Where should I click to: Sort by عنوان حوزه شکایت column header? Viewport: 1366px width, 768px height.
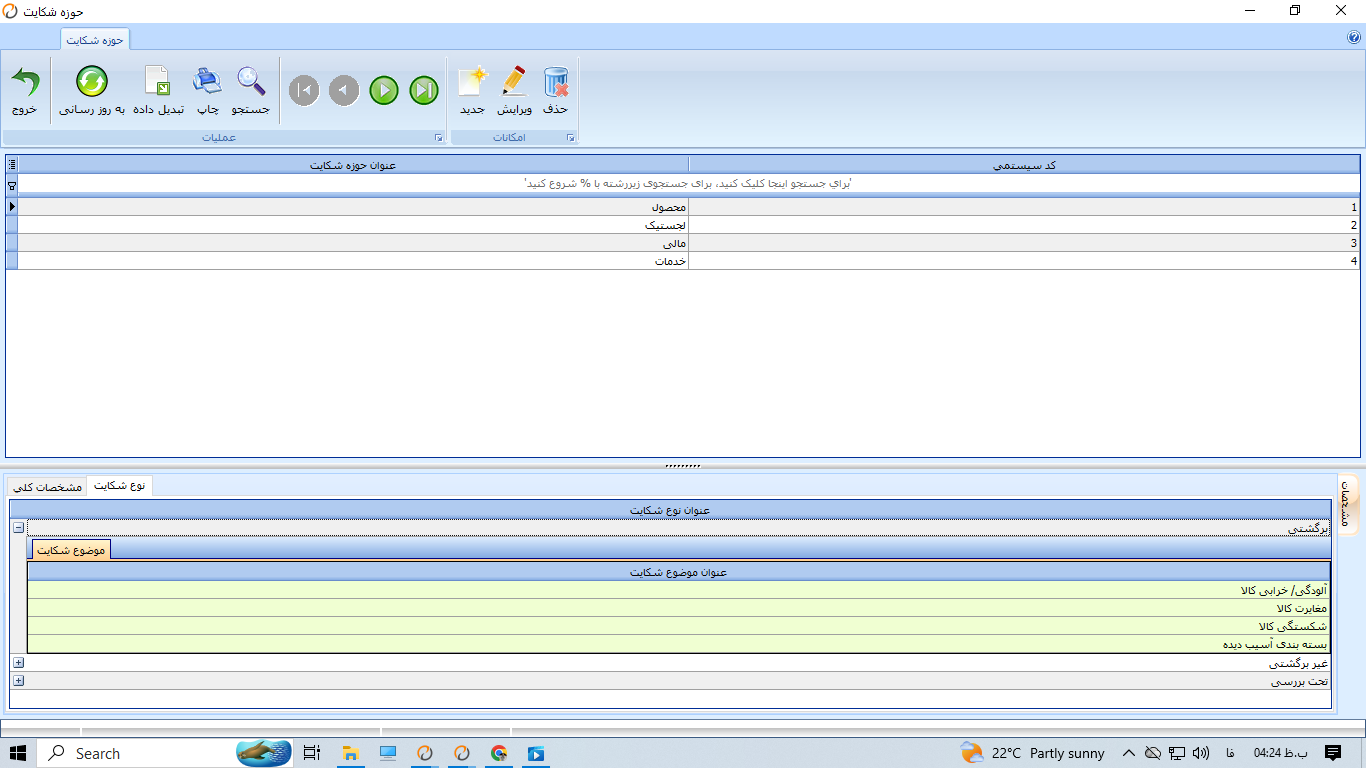point(353,165)
